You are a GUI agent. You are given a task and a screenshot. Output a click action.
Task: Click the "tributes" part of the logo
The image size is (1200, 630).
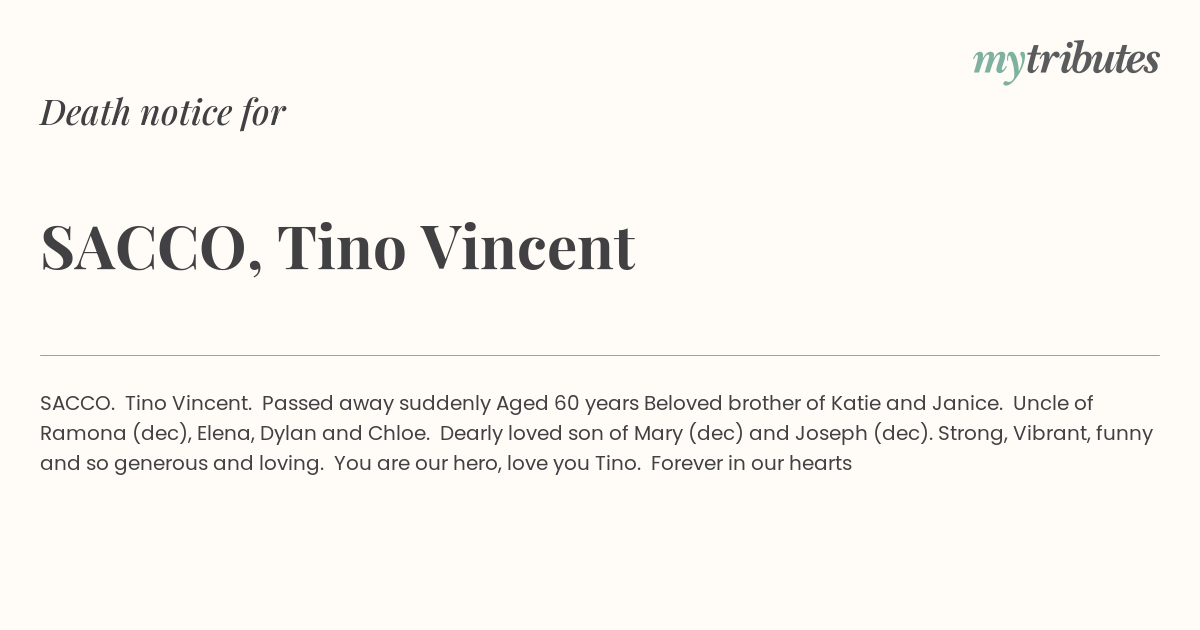1092,59
